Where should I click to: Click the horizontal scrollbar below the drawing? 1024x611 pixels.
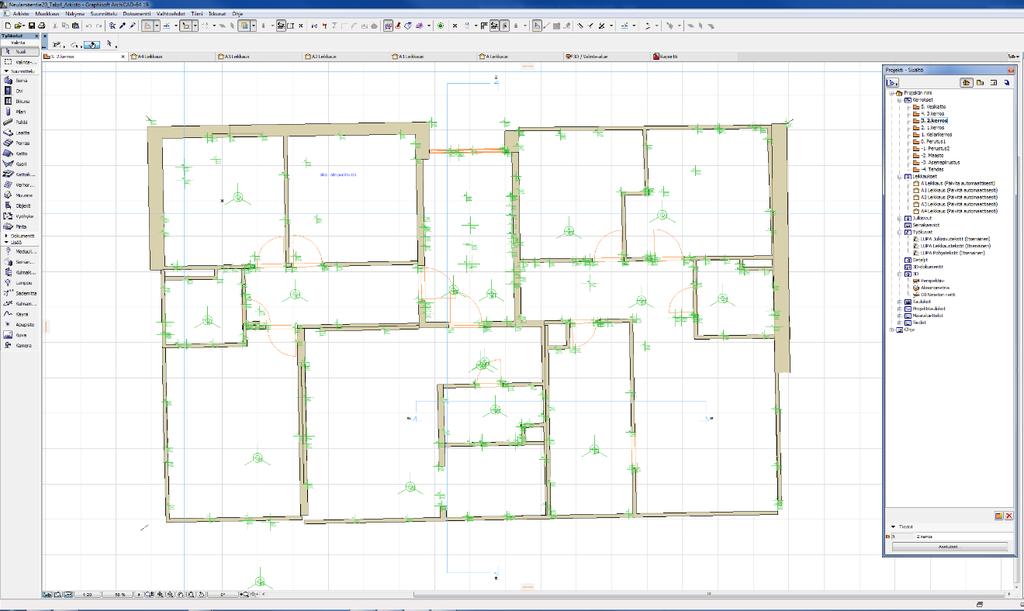pos(711,594)
